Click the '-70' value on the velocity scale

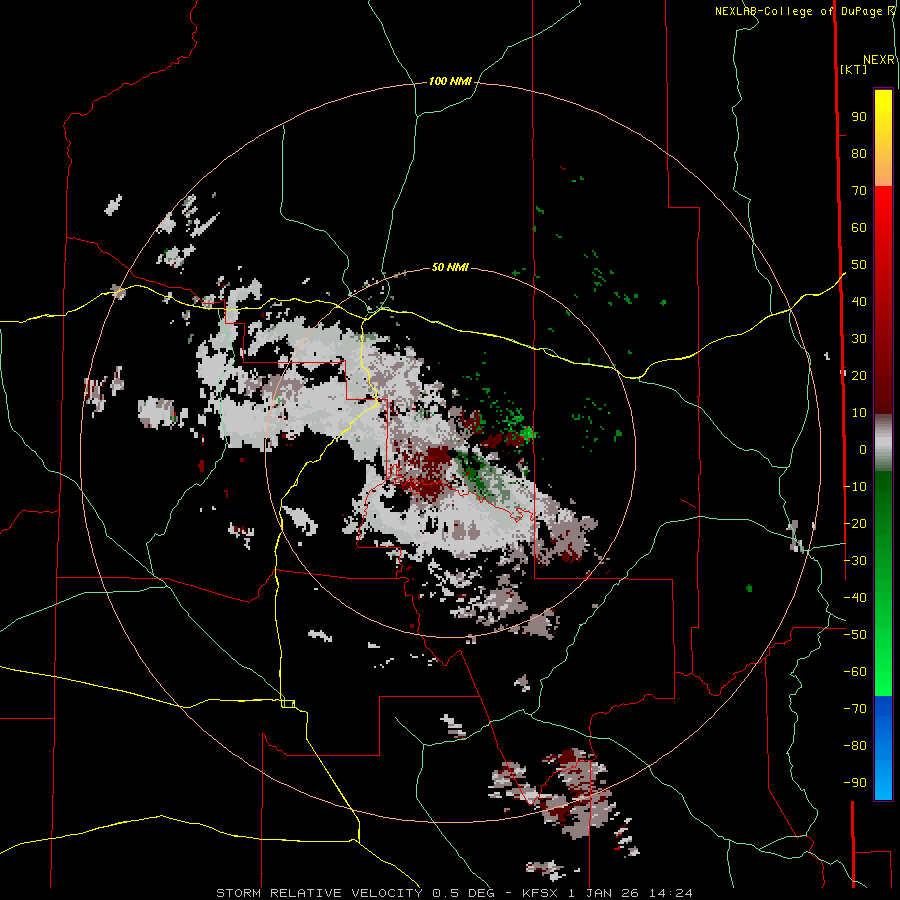(x=855, y=709)
